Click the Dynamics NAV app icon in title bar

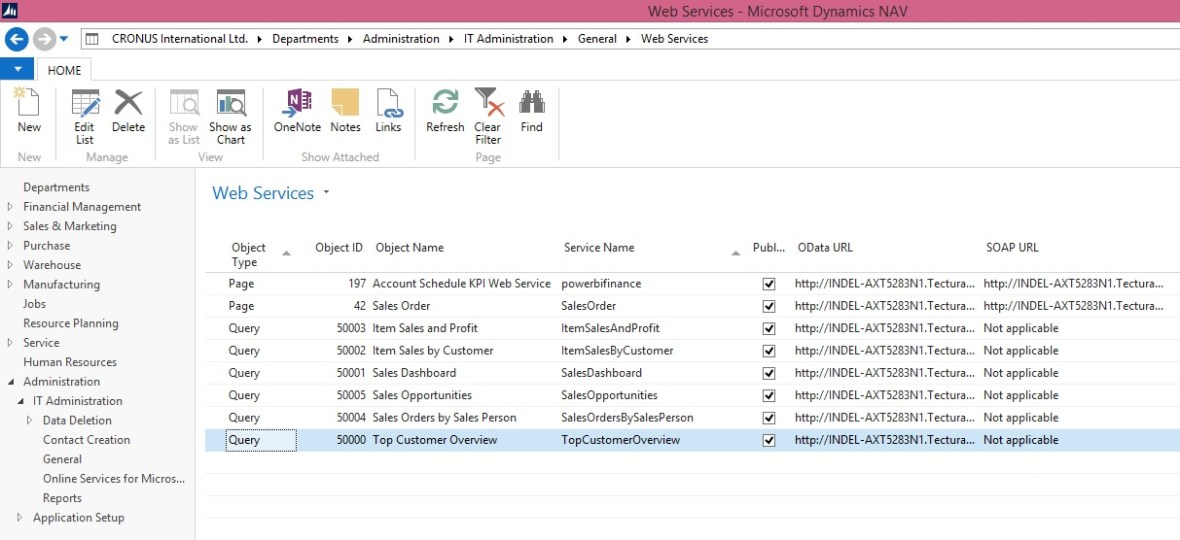click(11, 11)
